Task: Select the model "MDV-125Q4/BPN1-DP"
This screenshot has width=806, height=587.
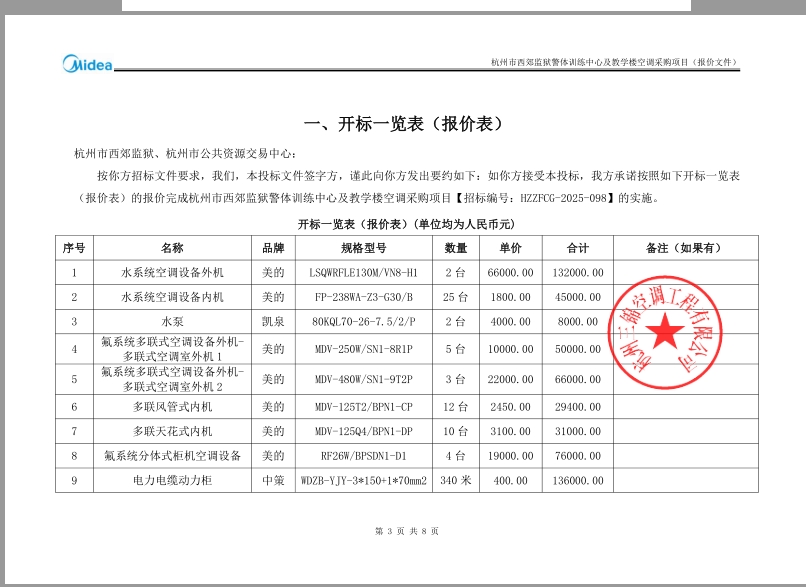Action: coord(363,431)
